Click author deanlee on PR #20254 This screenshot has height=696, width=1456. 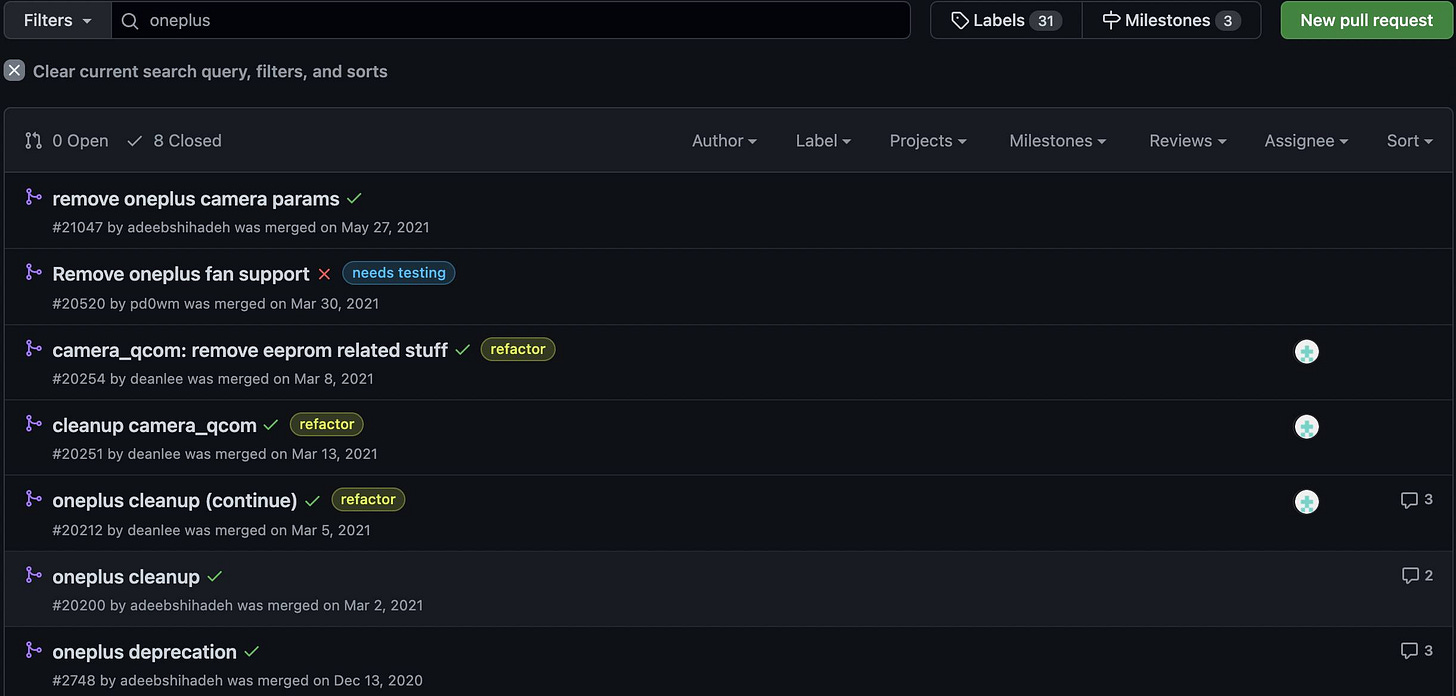tap(157, 379)
